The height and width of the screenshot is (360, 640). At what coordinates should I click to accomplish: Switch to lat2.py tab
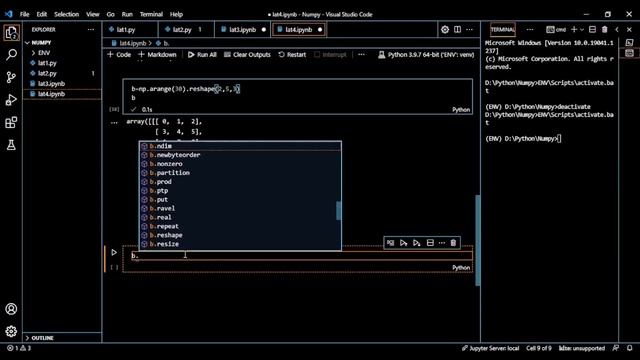[186, 29]
